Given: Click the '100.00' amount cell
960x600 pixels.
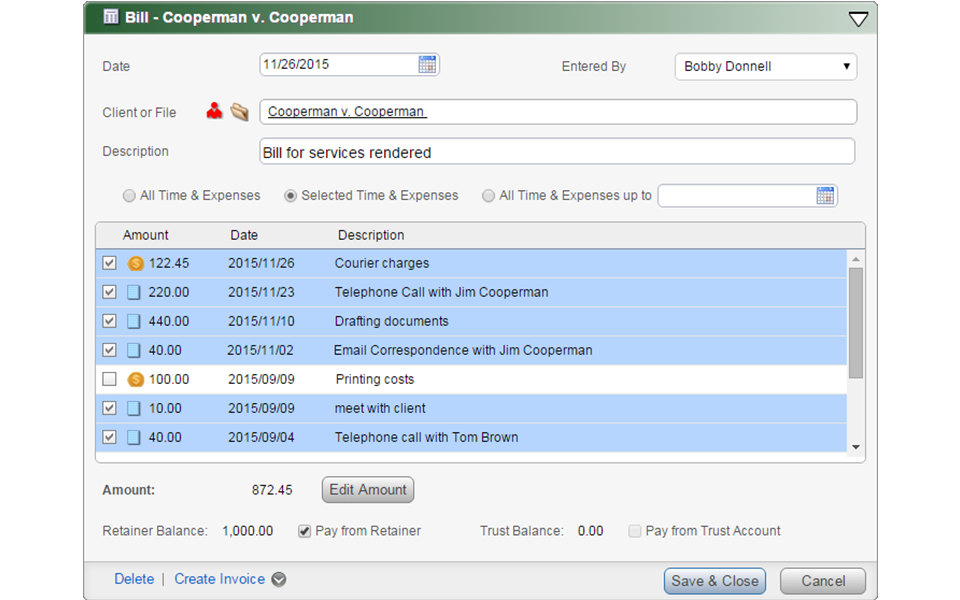Looking at the screenshot, I should coord(169,379).
